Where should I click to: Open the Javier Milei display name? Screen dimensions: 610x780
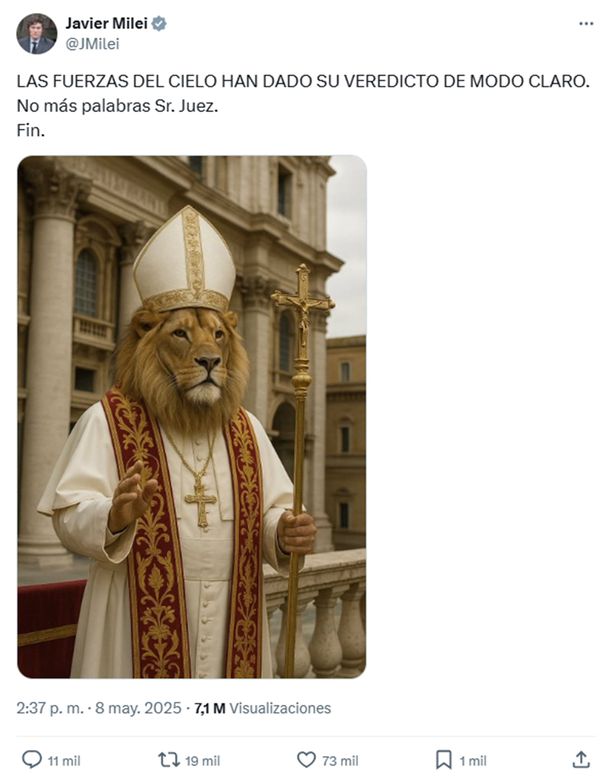pyautogui.click(x=106, y=23)
